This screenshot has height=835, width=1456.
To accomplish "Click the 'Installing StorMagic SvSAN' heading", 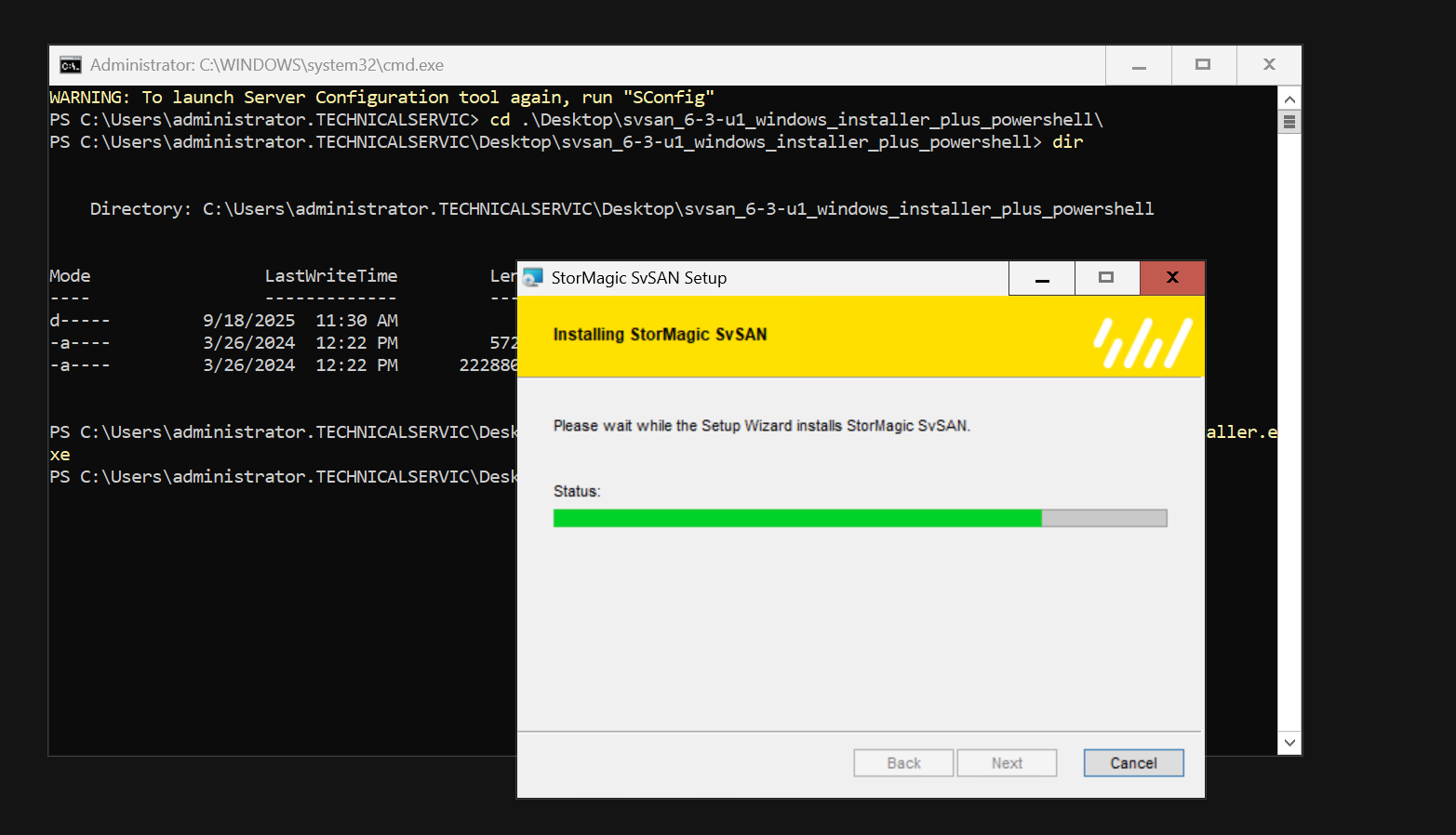I will click(660, 335).
